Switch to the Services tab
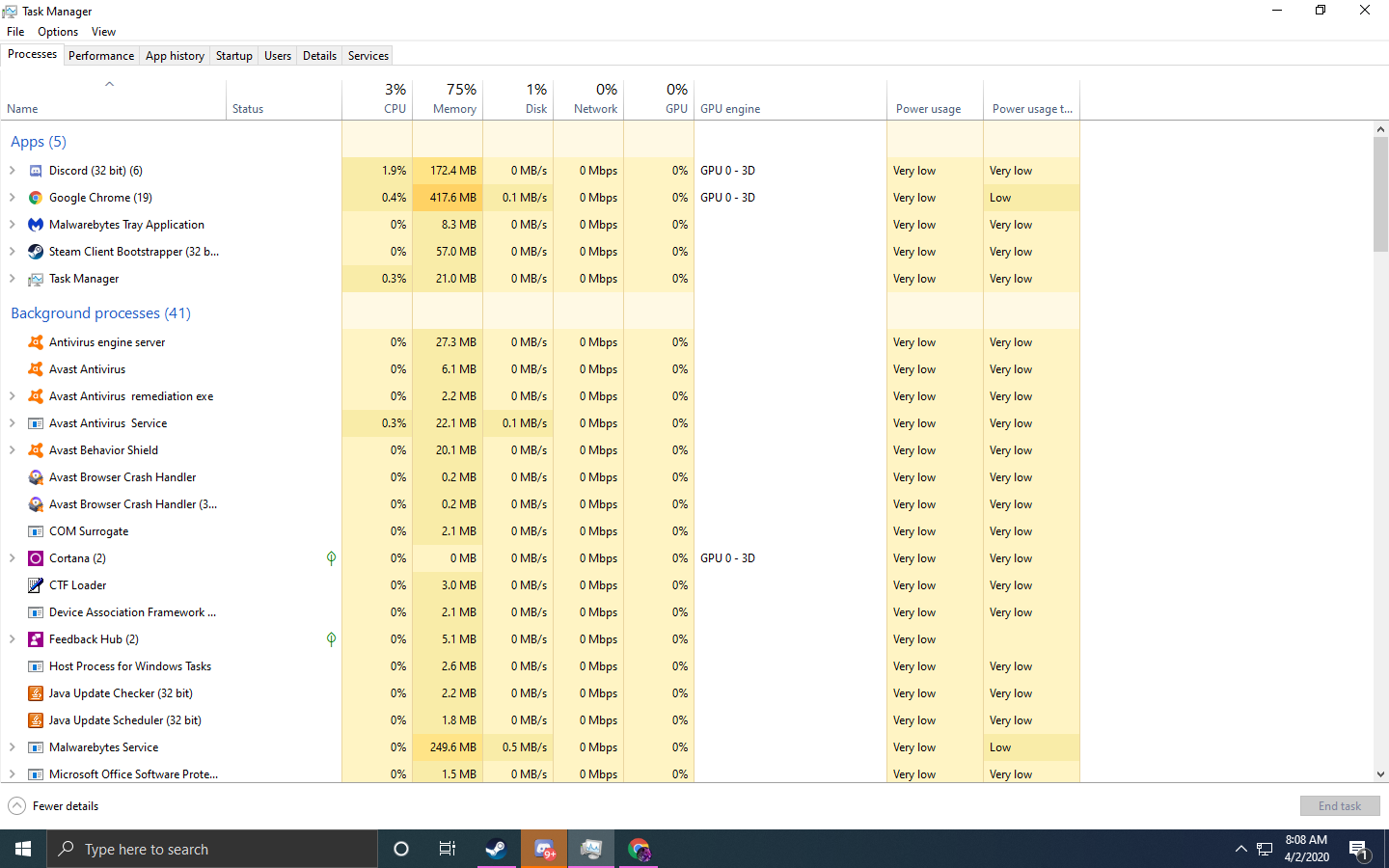 368,56
